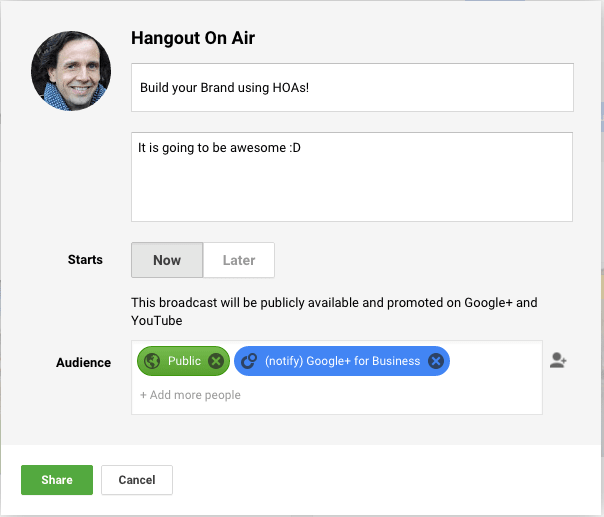
Task: Click the globe icon in Public chip
Action: point(152,361)
